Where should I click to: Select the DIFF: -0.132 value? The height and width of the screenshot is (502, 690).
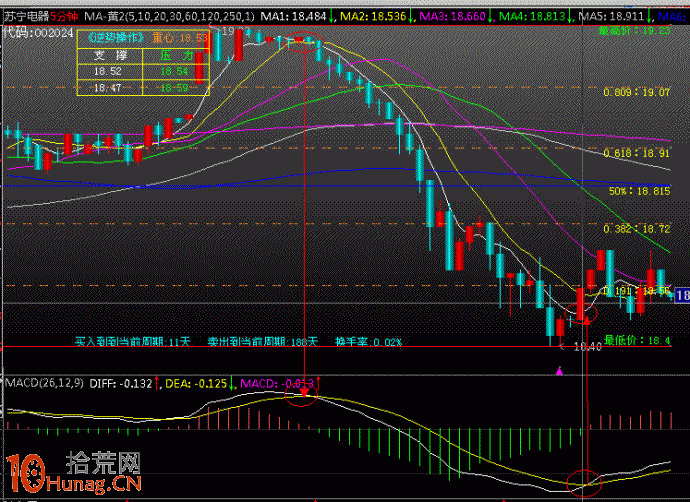(x=121, y=383)
